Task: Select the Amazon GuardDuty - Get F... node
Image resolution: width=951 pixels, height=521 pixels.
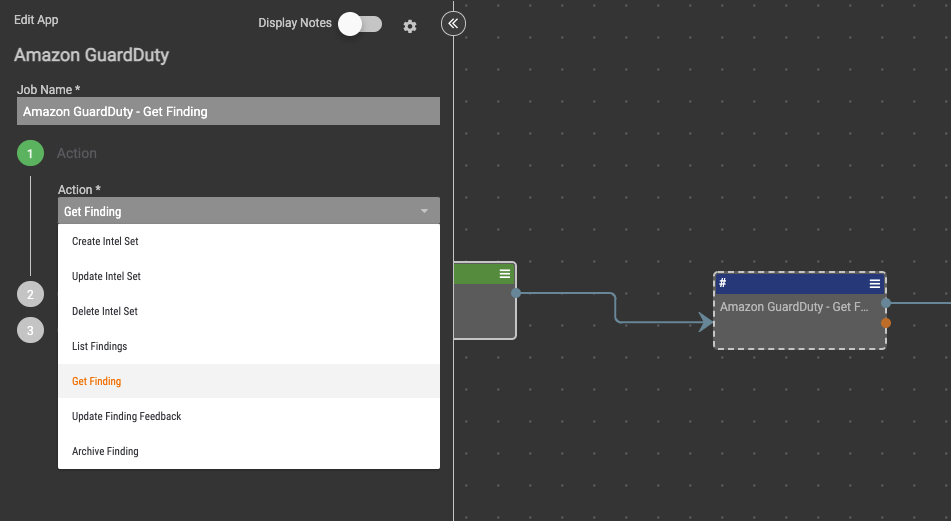Action: tap(799, 311)
